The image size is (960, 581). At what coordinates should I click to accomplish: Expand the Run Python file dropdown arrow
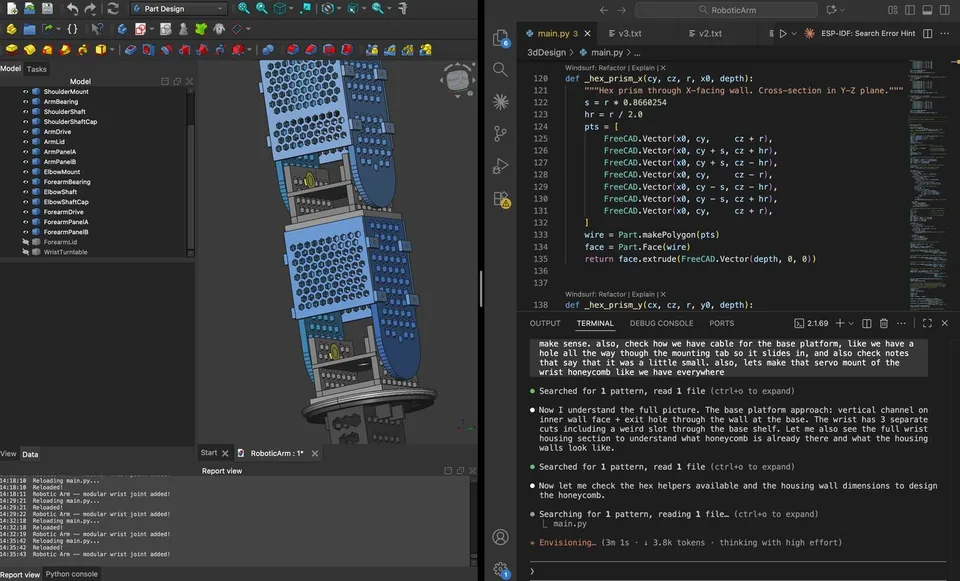793,34
